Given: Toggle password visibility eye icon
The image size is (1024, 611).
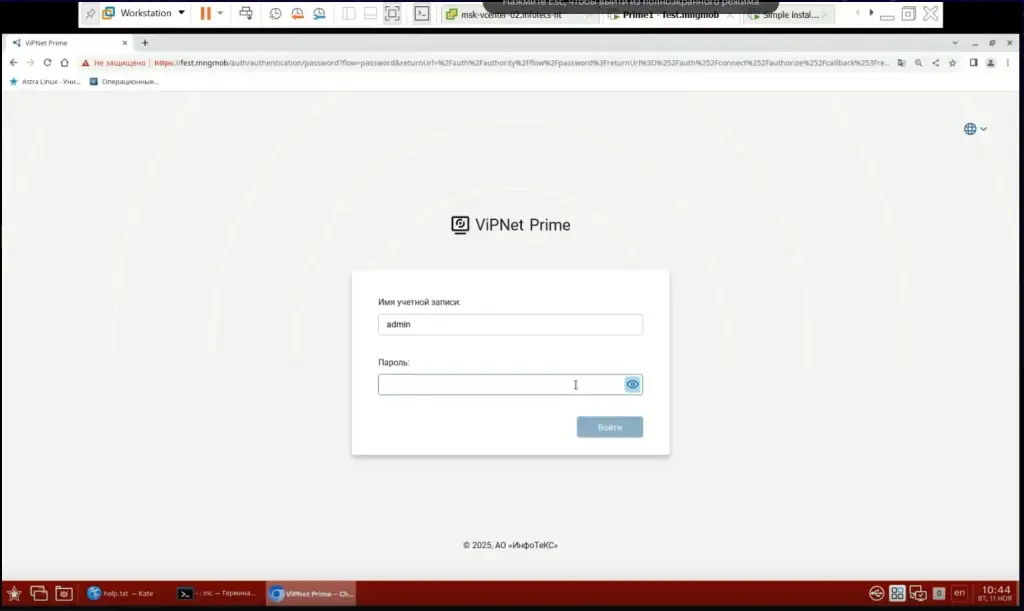Looking at the screenshot, I should coord(632,384).
